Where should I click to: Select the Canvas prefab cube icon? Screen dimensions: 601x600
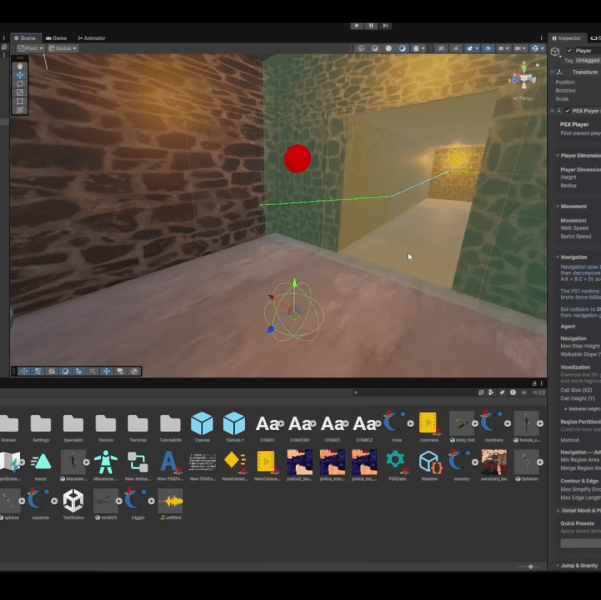[x=202, y=423]
